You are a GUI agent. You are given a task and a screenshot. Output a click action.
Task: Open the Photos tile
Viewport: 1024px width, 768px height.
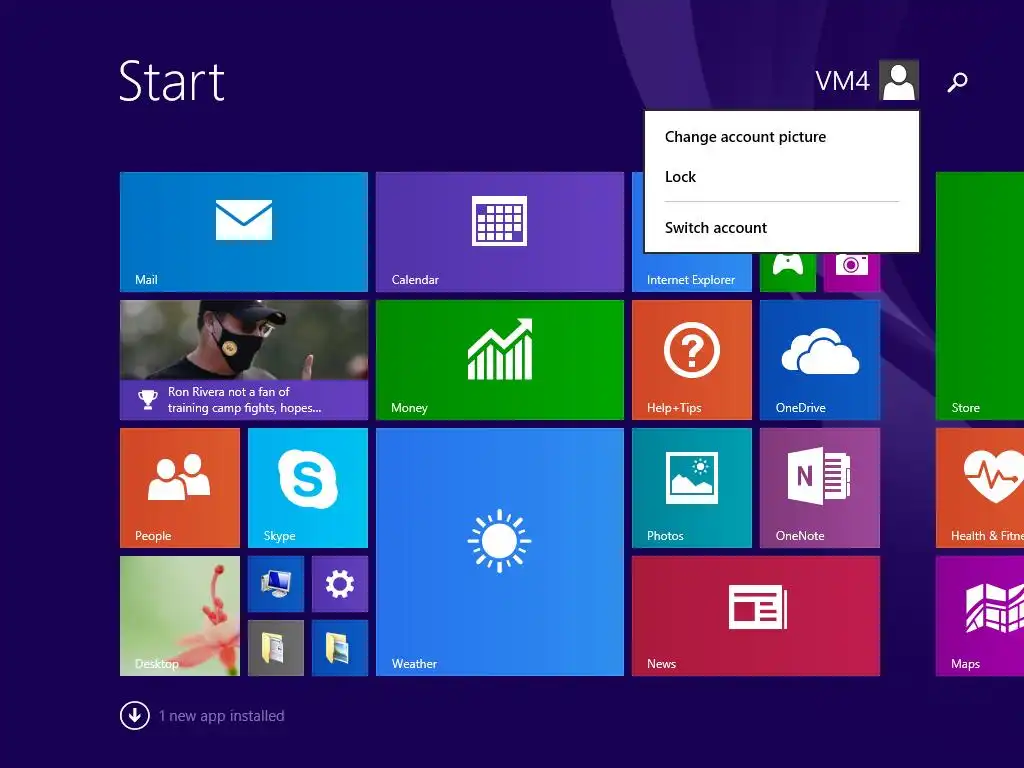click(692, 488)
